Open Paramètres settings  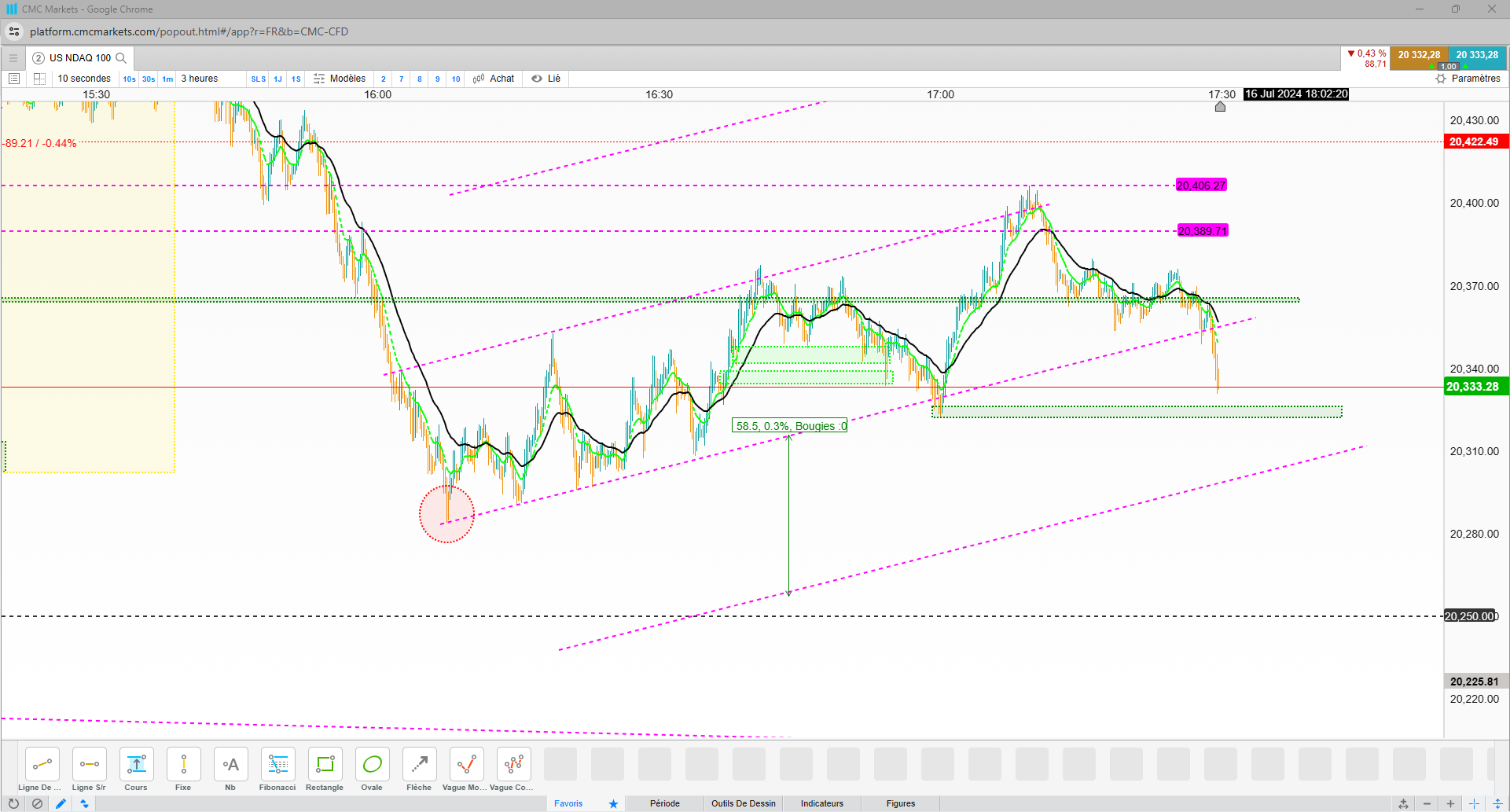(x=1468, y=79)
